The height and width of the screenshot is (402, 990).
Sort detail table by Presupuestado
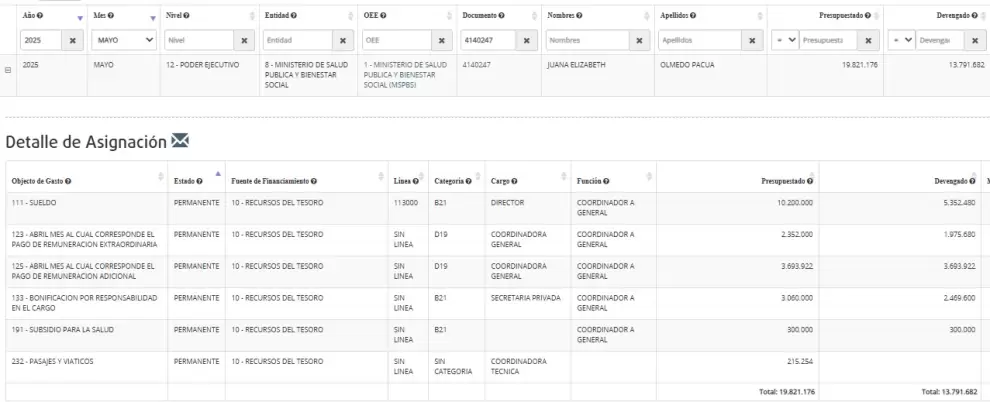coord(813,176)
